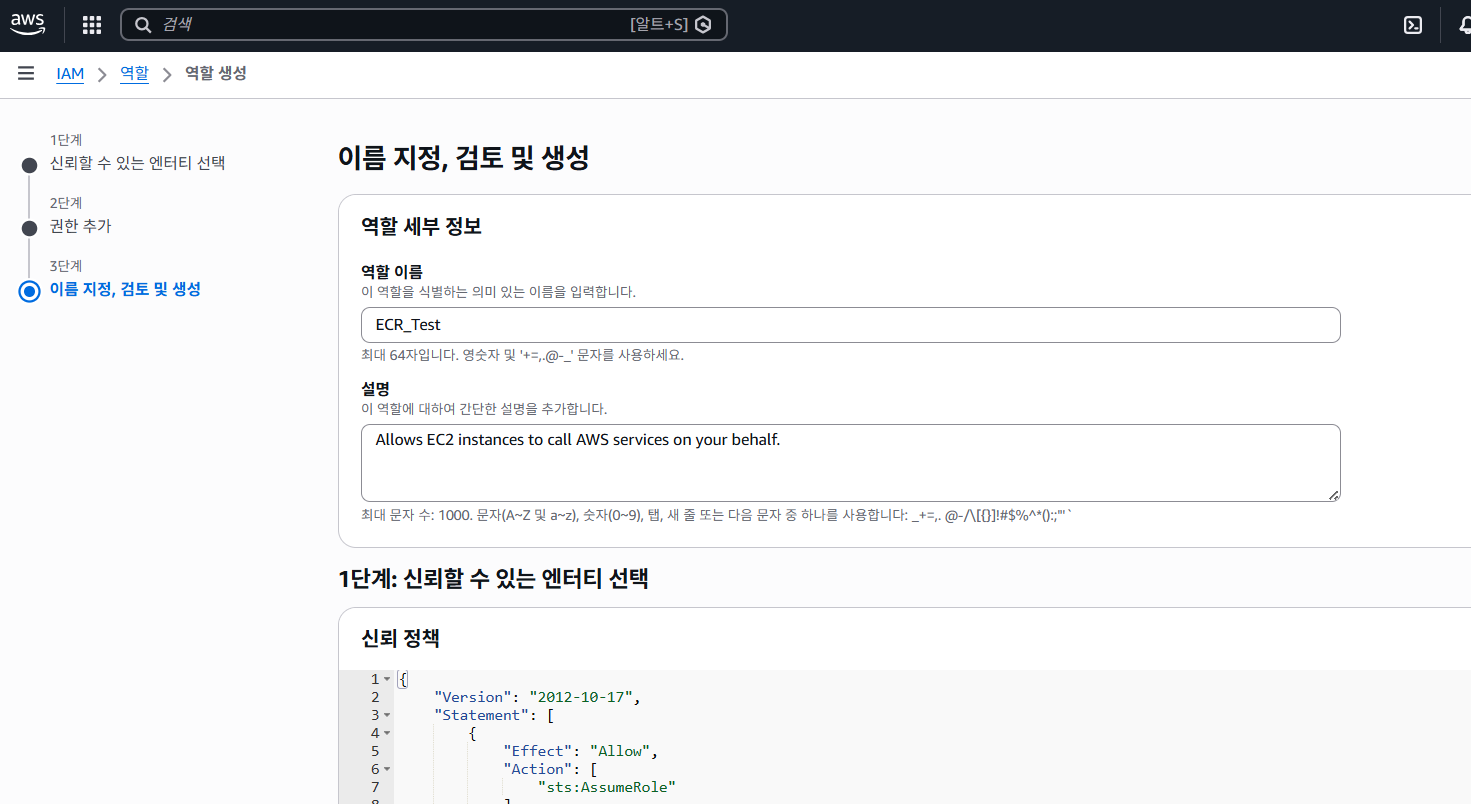Open the services grid menu

coord(92,25)
